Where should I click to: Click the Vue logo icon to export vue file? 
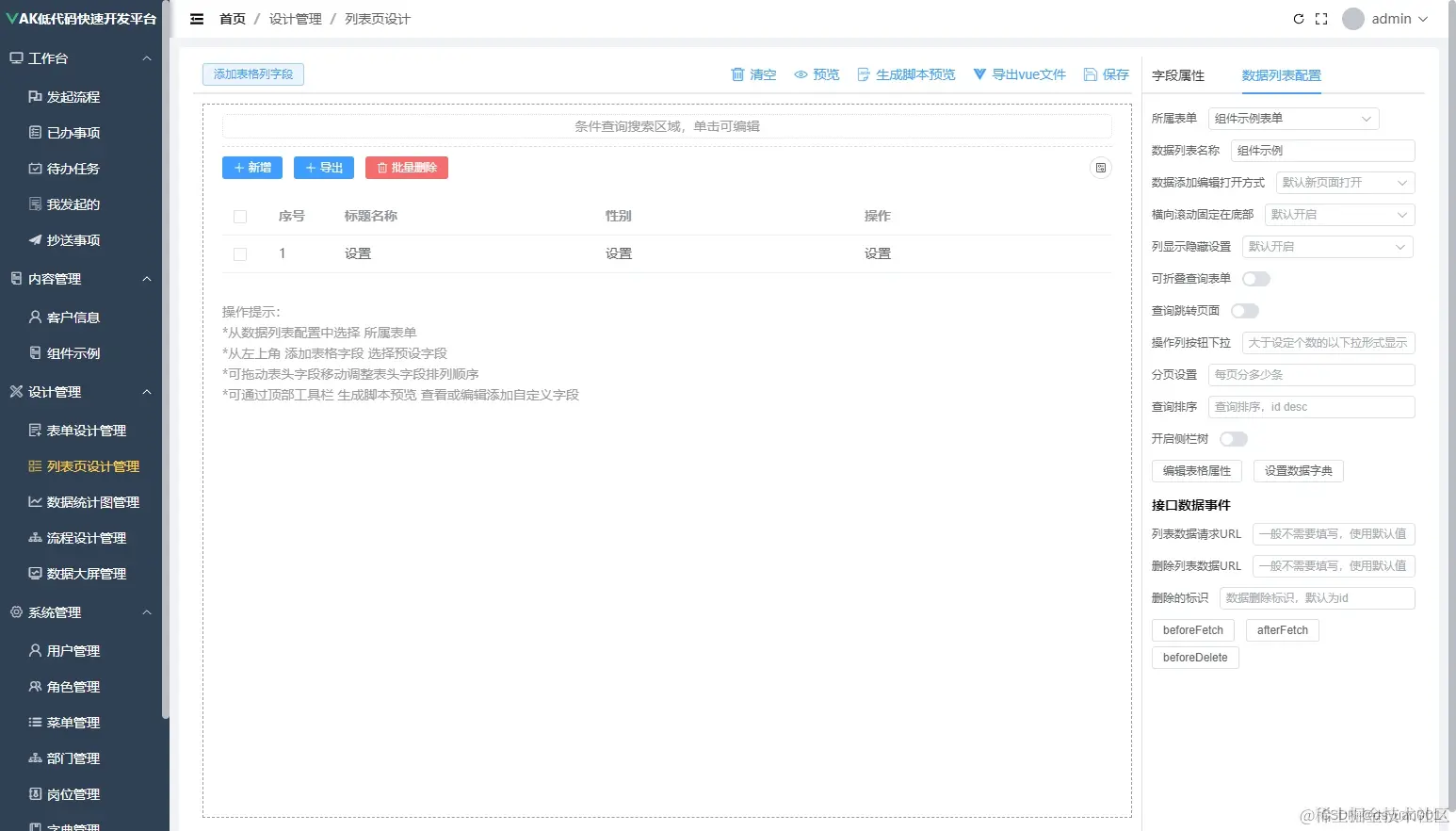point(979,74)
